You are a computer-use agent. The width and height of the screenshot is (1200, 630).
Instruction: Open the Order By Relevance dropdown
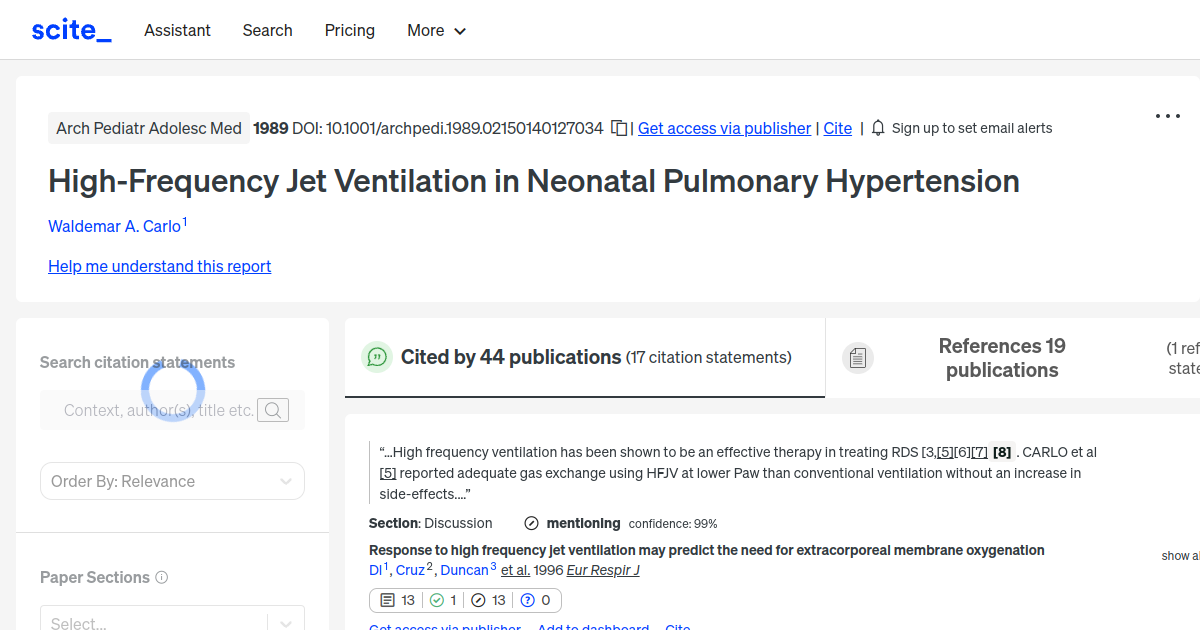click(172, 481)
